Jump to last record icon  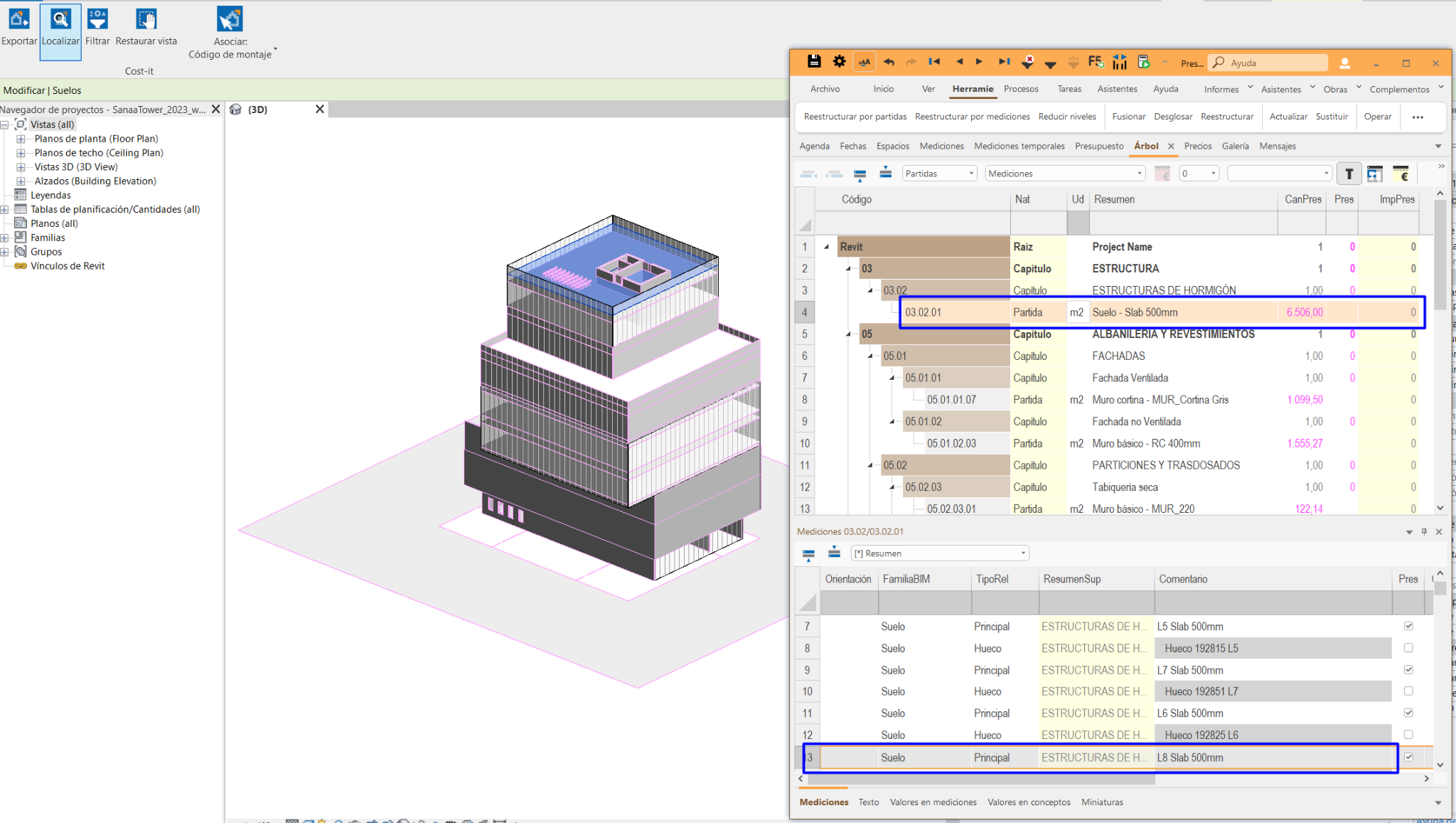click(1004, 62)
